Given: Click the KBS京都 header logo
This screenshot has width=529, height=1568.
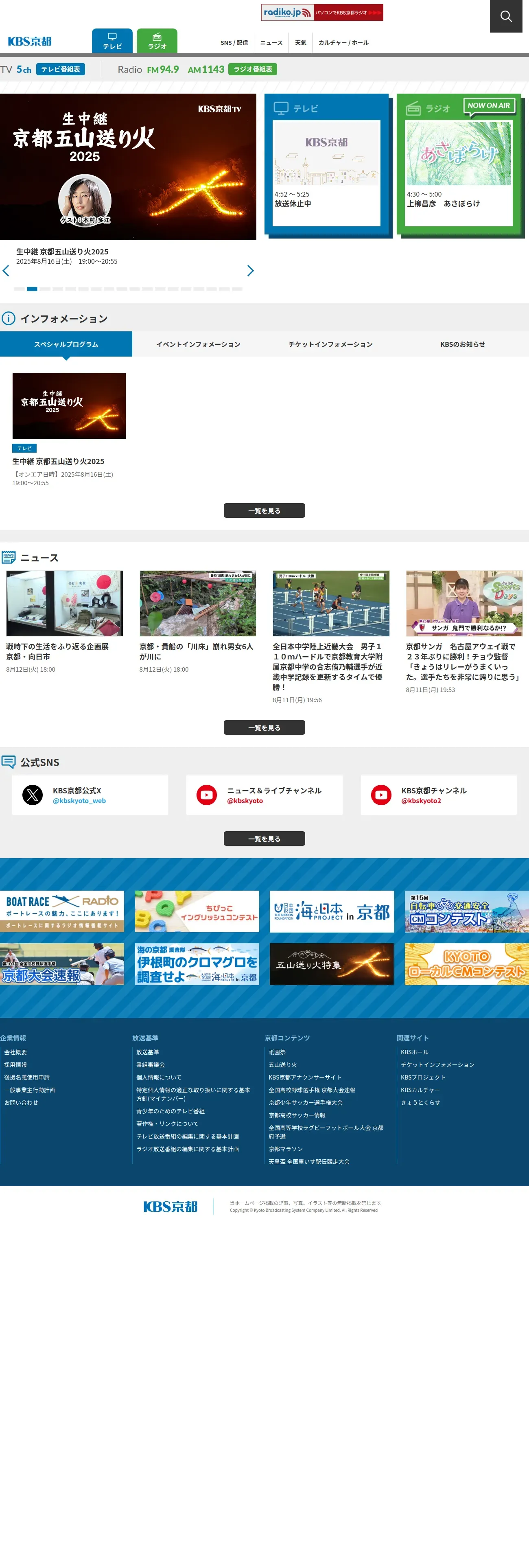Looking at the screenshot, I should coord(29,42).
